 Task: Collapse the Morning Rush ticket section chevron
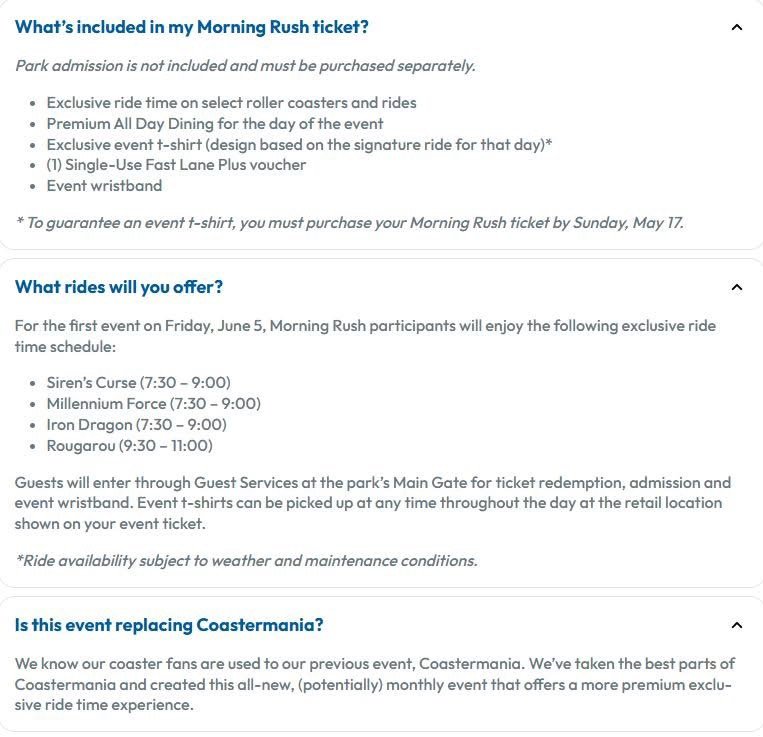(737, 27)
